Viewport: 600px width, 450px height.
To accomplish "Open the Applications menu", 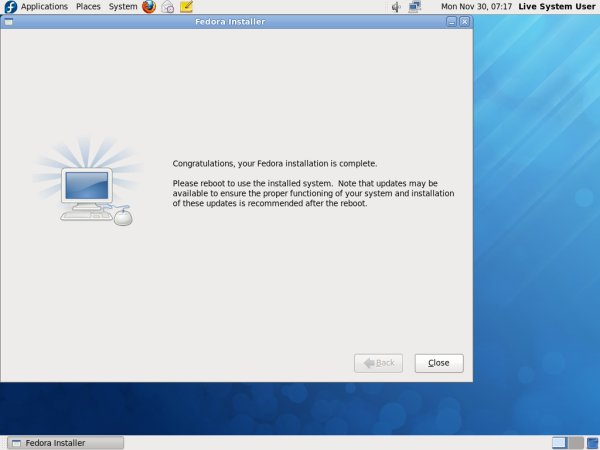I will 44,7.
